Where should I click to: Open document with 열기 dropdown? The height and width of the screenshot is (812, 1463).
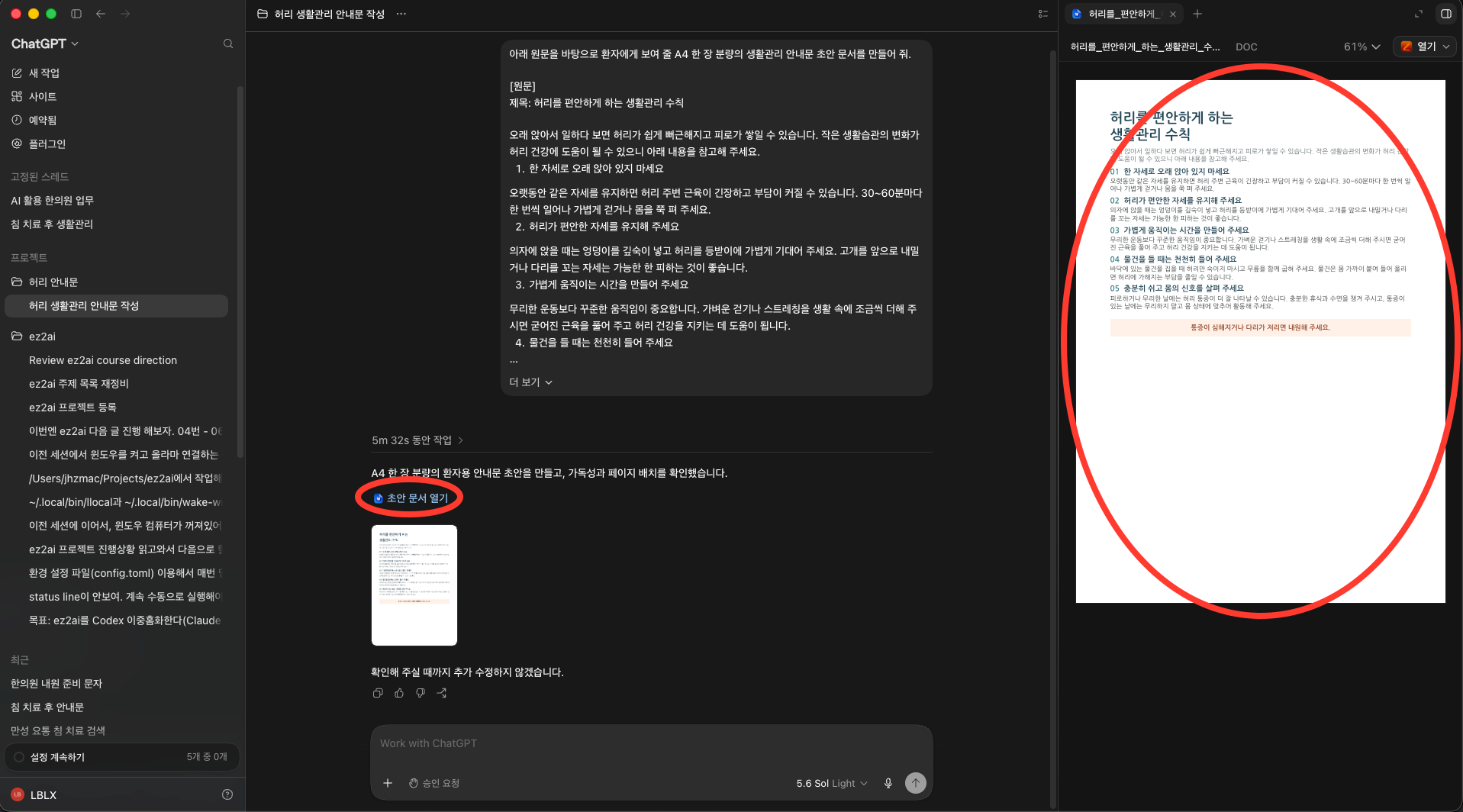pyautogui.click(x=1425, y=47)
